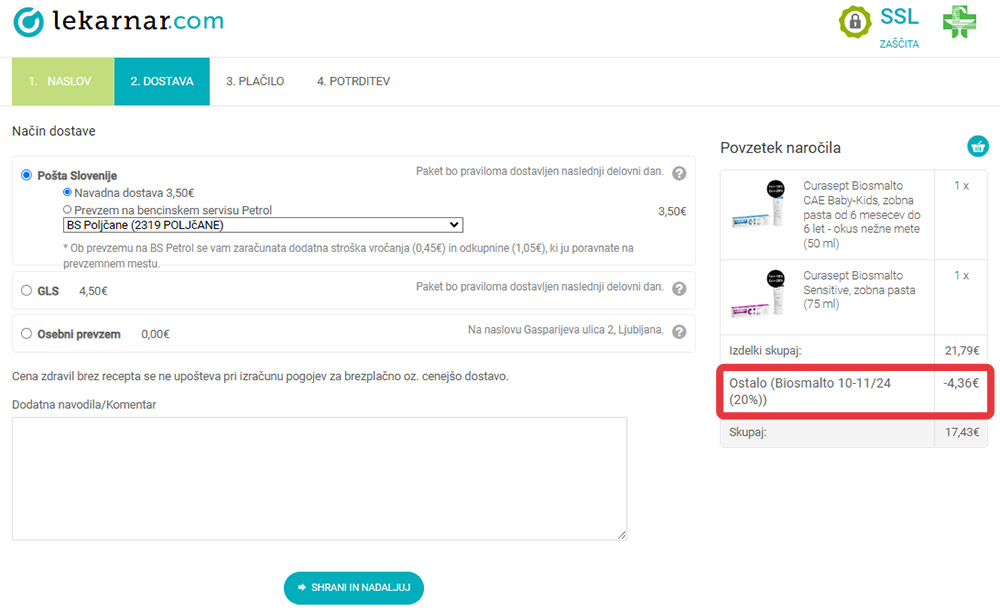The height and width of the screenshot is (612, 1000).
Task: Click the Dodatna navodila comment text area
Action: 320,479
